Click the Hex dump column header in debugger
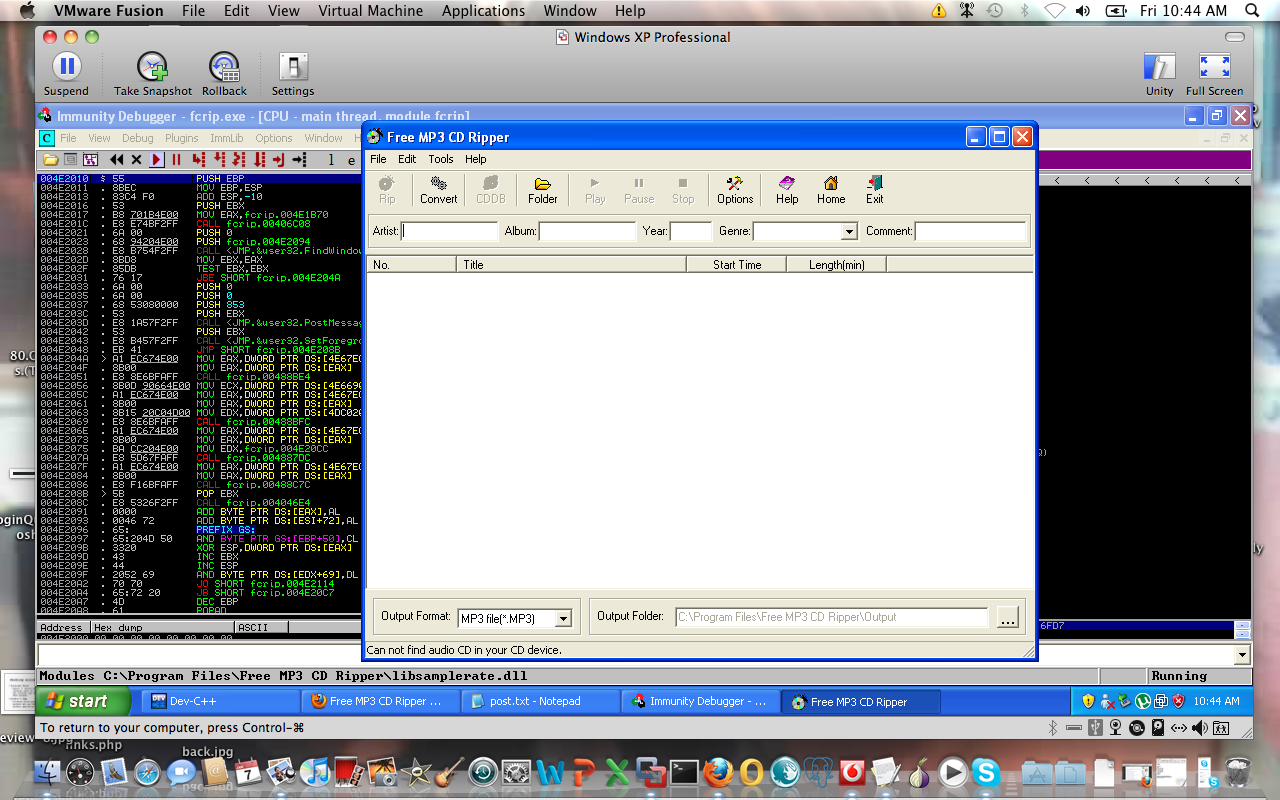The height and width of the screenshot is (800, 1280). tap(163, 627)
